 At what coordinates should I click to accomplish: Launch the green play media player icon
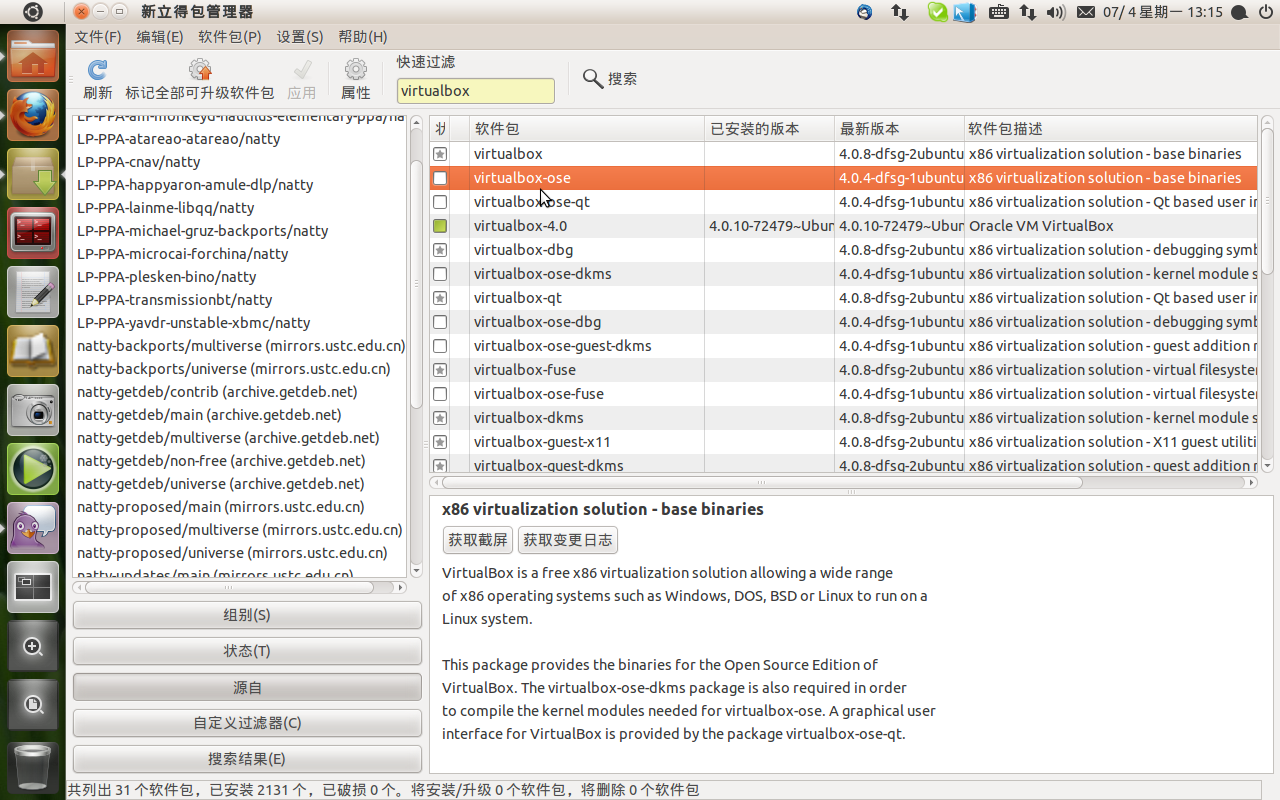(x=33, y=469)
